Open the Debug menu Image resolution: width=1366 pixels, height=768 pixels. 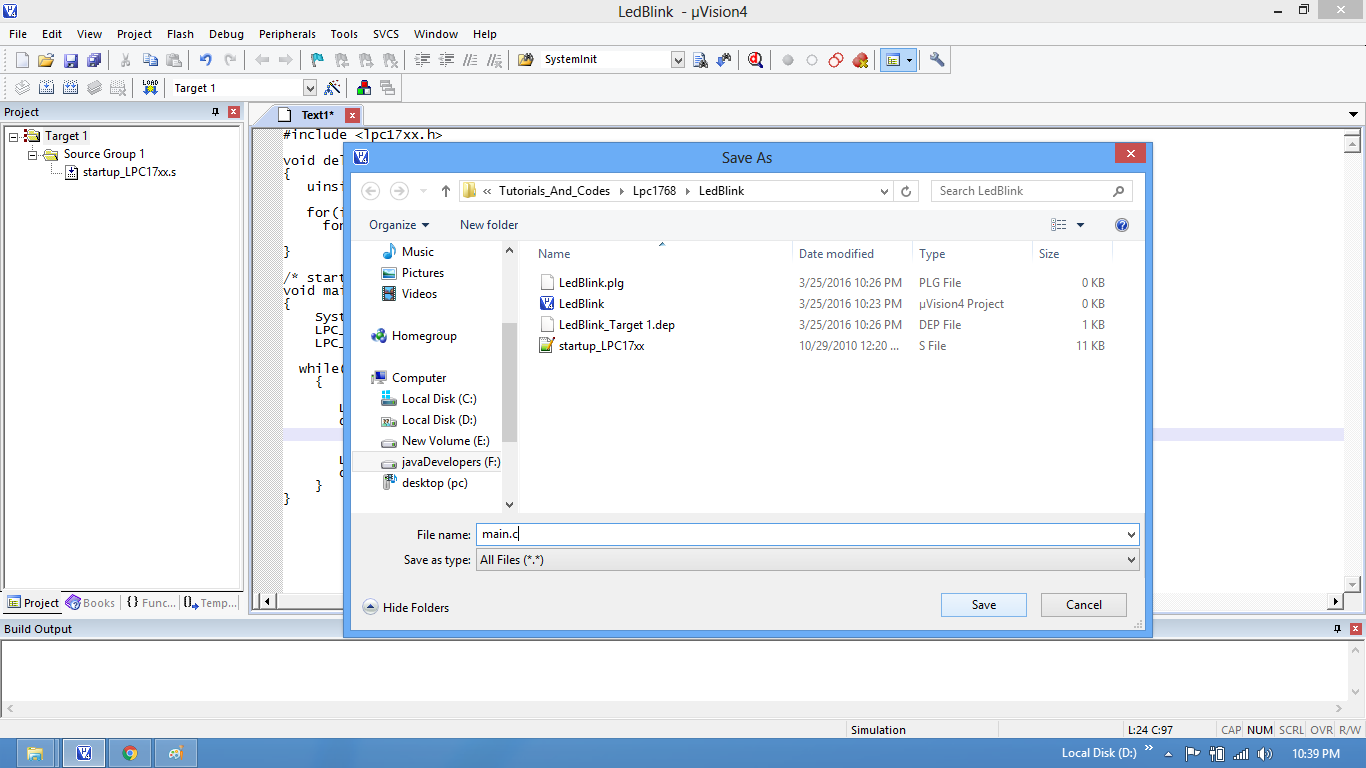click(x=227, y=34)
